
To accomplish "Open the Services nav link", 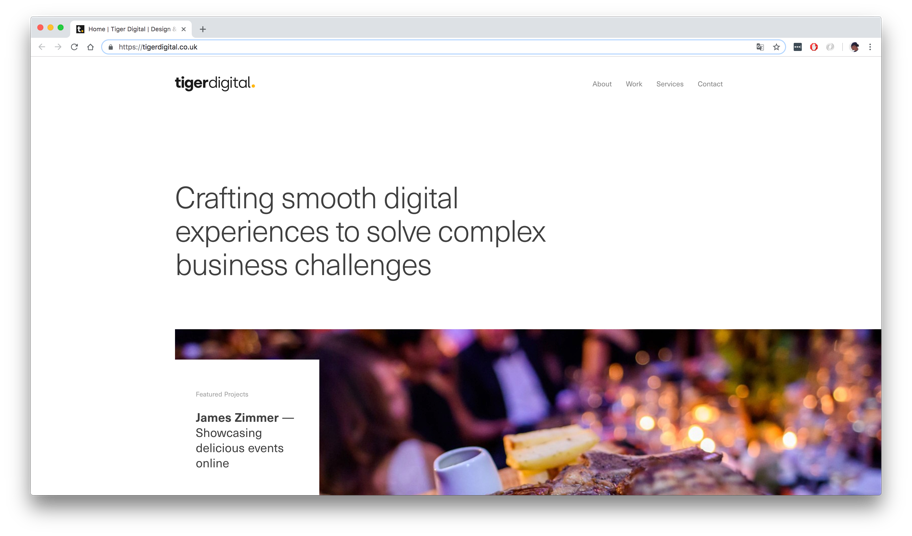I will (x=669, y=84).
